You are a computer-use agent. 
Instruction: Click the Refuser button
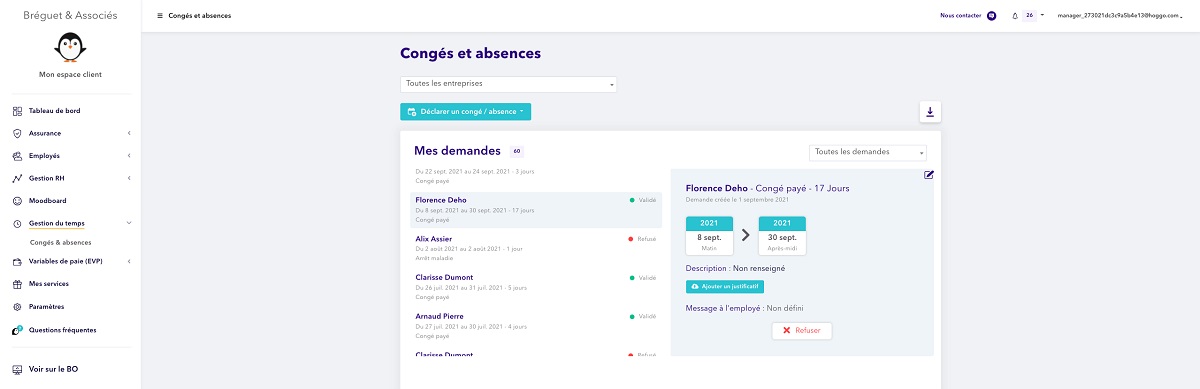pyautogui.click(x=802, y=329)
